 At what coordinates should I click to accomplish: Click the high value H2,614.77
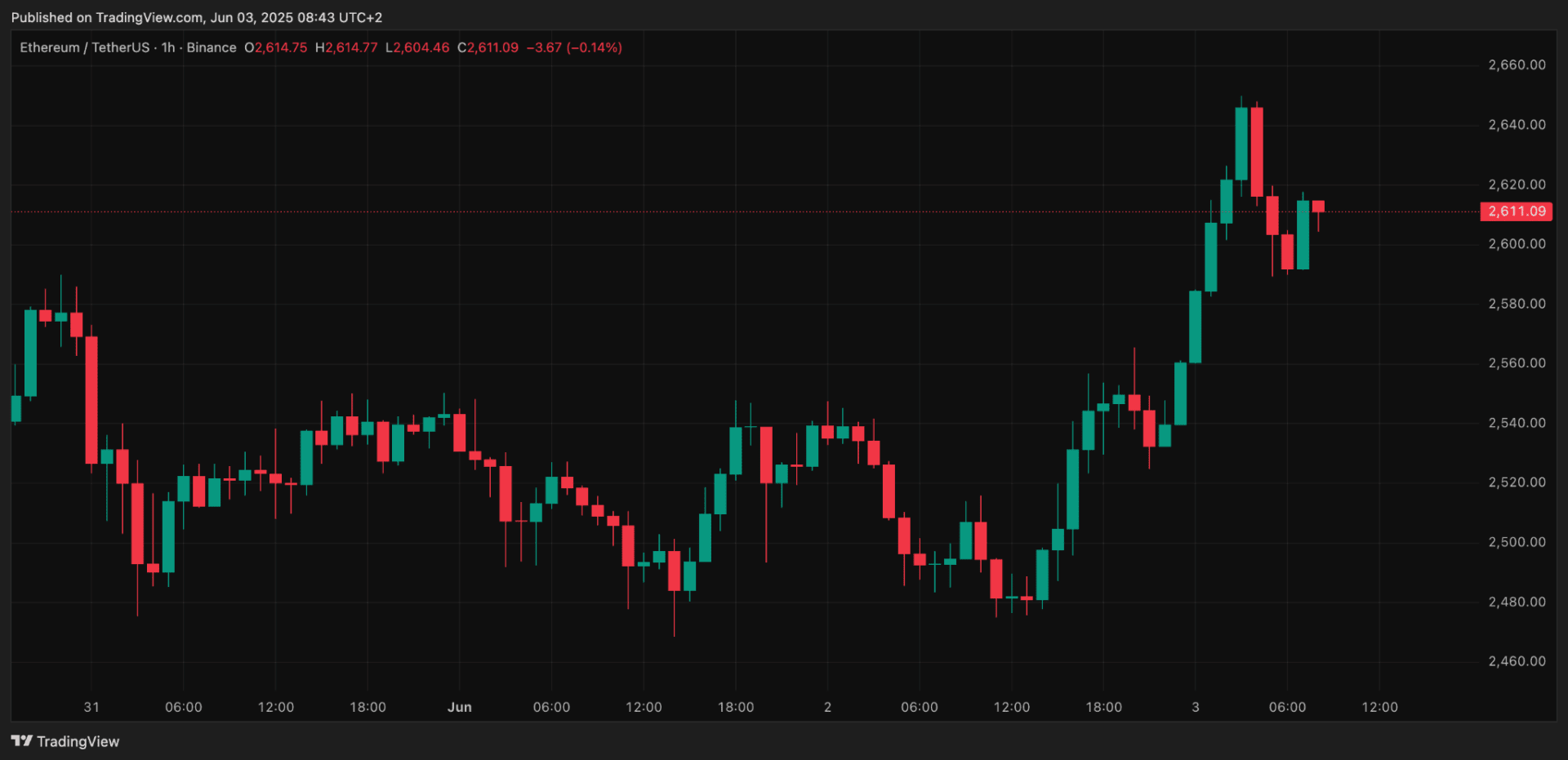click(x=346, y=47)
